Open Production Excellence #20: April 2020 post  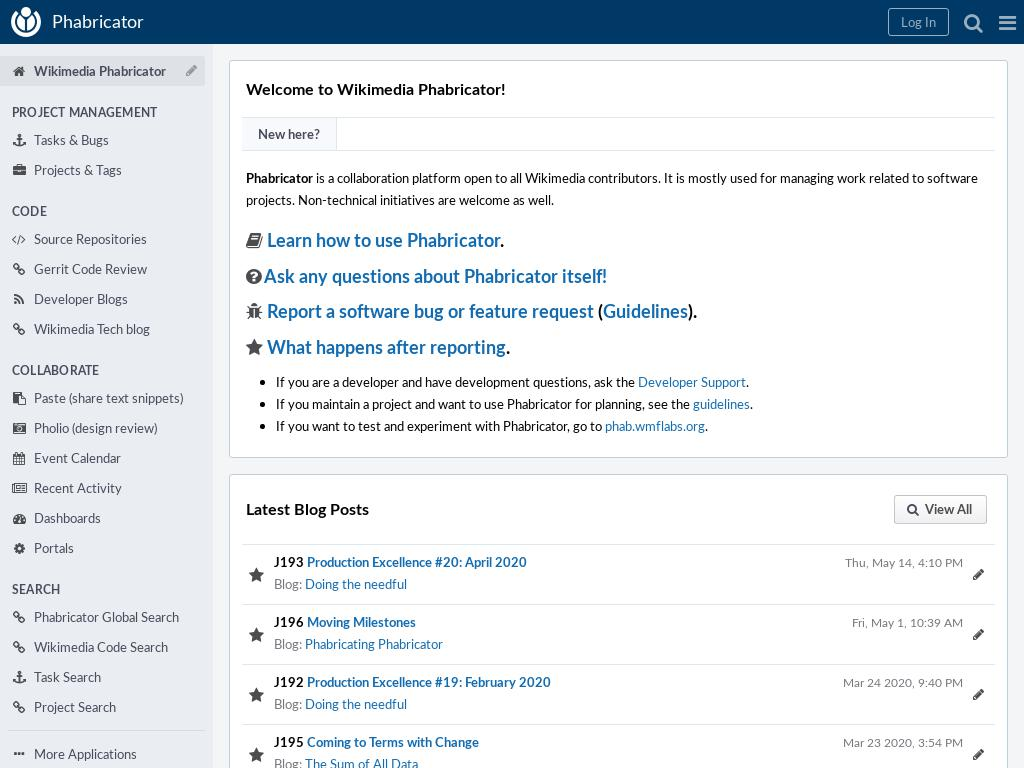click(x=417, y=562)
